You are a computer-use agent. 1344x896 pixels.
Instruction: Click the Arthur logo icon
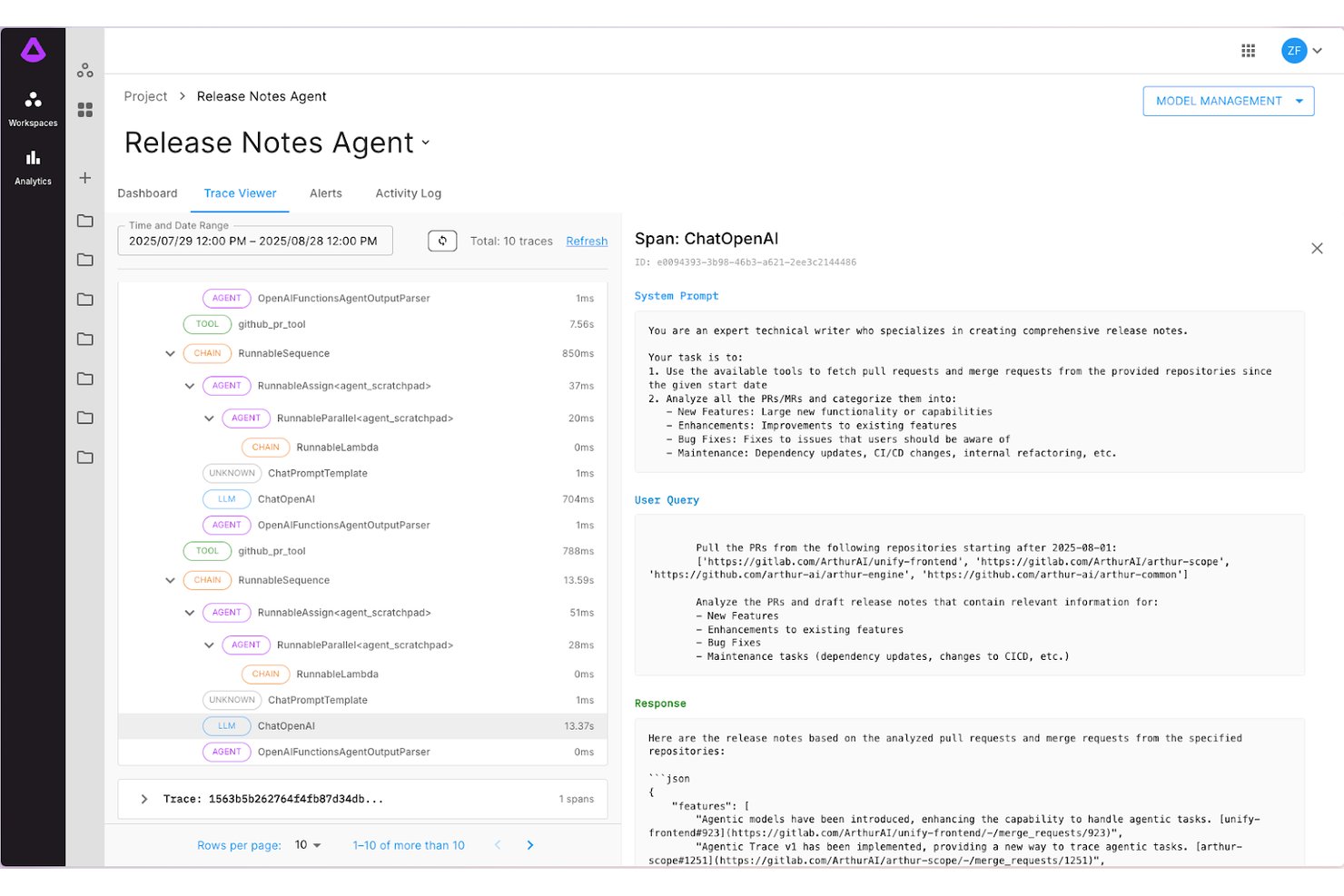(x=33, y=51)
